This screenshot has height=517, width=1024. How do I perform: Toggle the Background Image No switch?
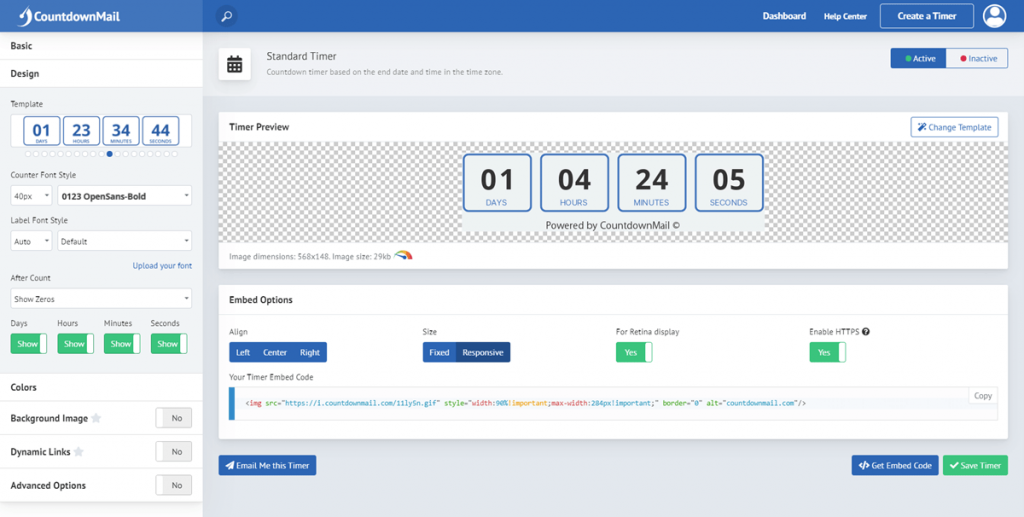click(x=174, y=418)
